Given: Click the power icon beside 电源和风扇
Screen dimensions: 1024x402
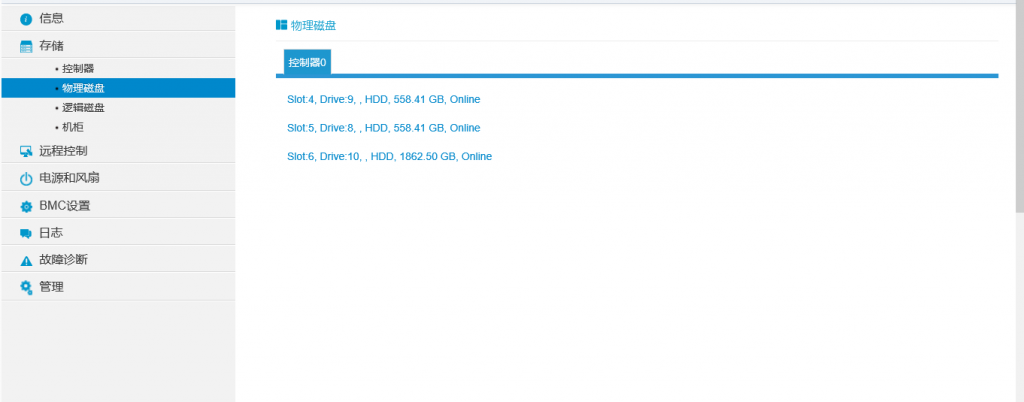Looking at the screenshot, I should coord(26,179).
